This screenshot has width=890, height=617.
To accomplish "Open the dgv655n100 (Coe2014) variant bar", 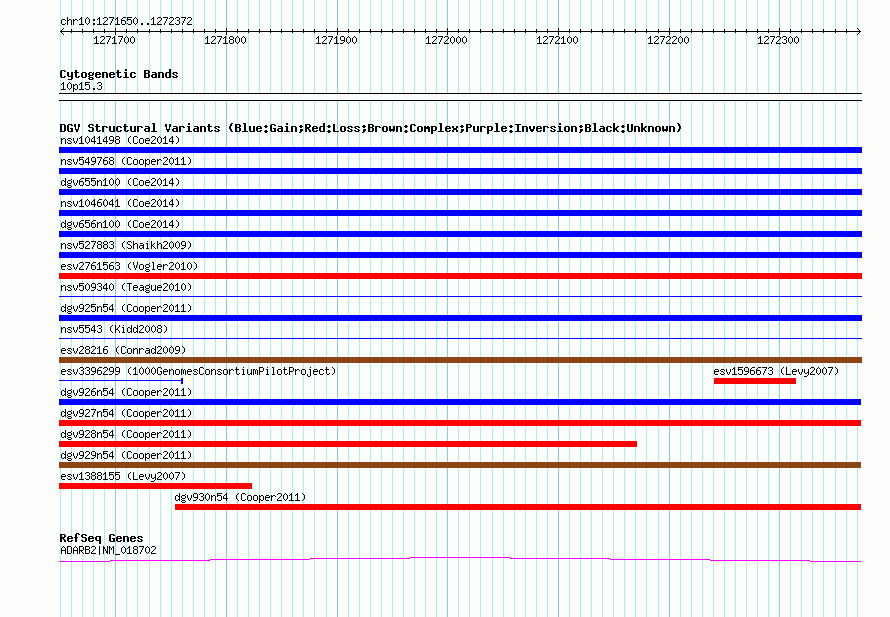I will (460, 192).
